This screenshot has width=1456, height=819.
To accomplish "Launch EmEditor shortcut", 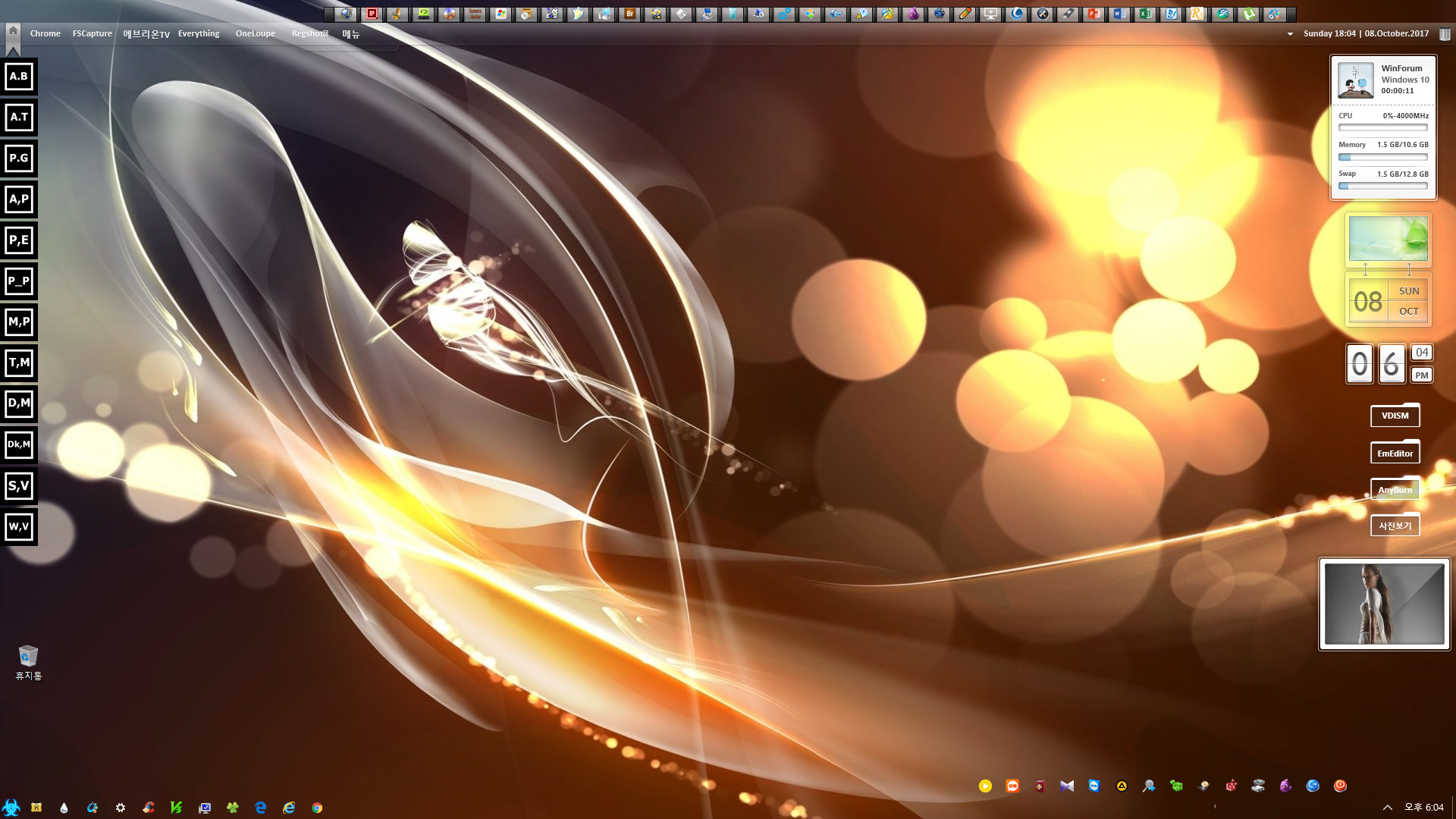I will [1395, 453].
